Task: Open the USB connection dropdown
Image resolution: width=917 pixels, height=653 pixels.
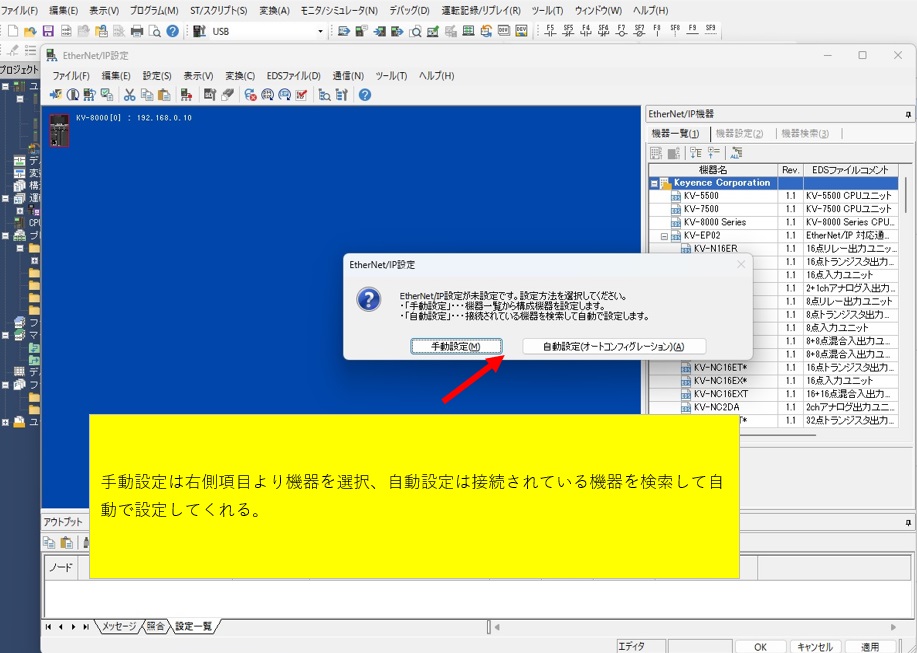Action: tap(320, 31)
